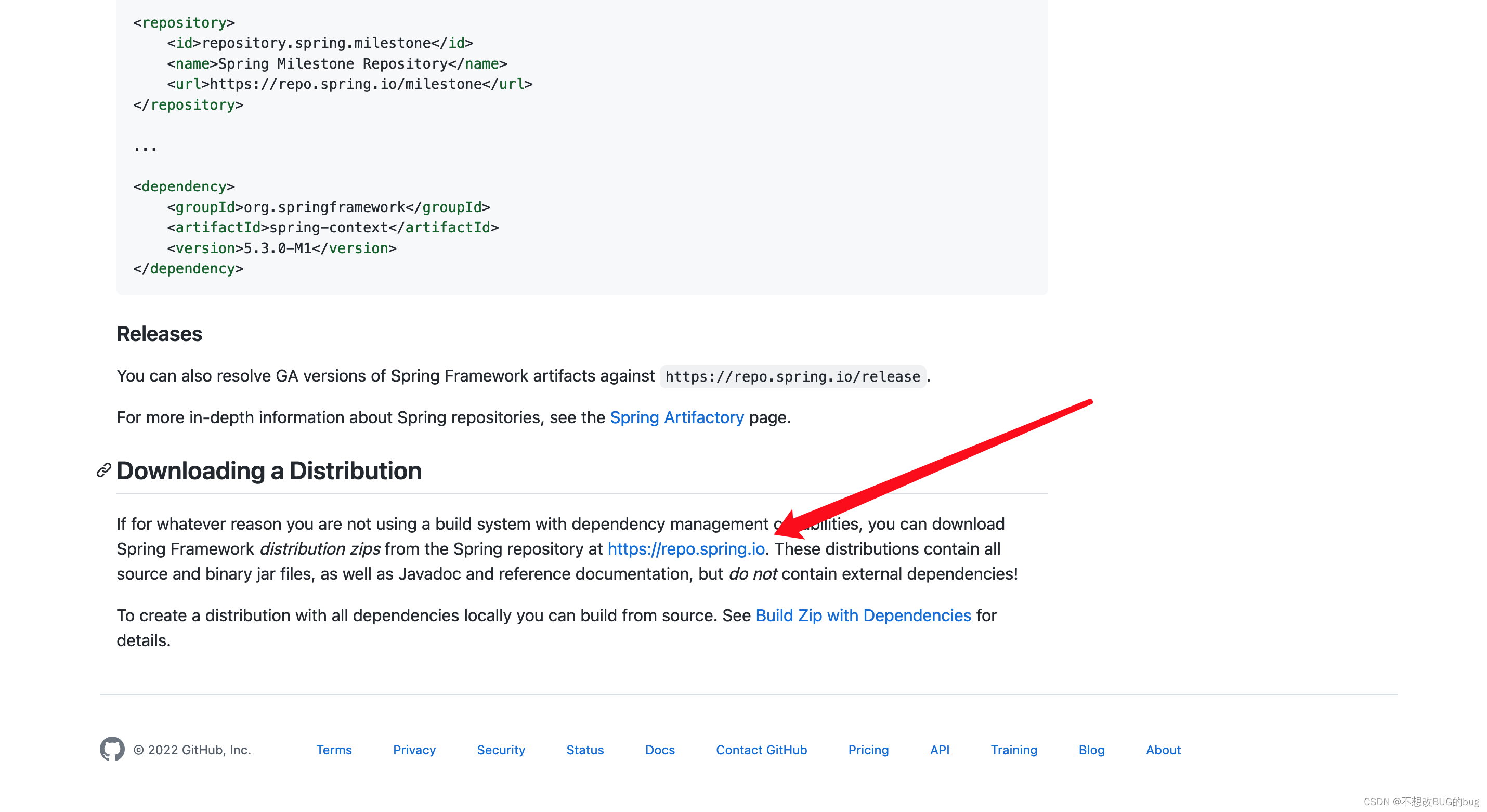Click the Contact GitHub footer link

click(761, 750)
